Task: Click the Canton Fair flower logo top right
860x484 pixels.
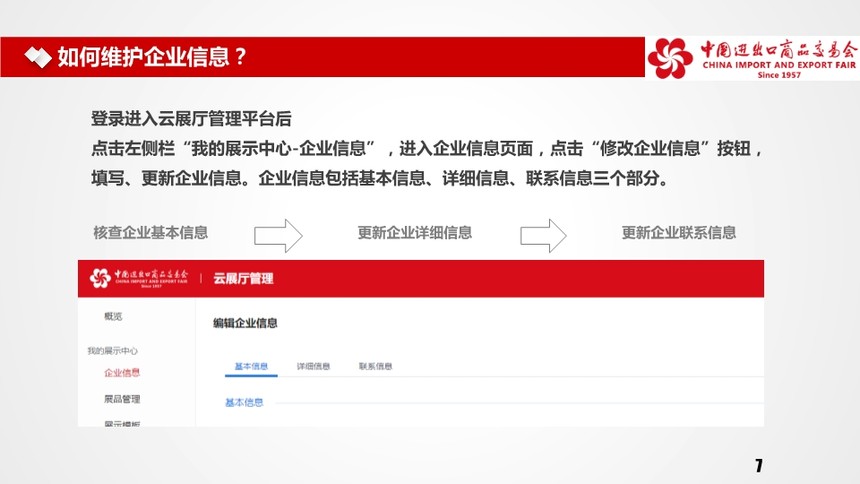Action: [x=670, y=58]
